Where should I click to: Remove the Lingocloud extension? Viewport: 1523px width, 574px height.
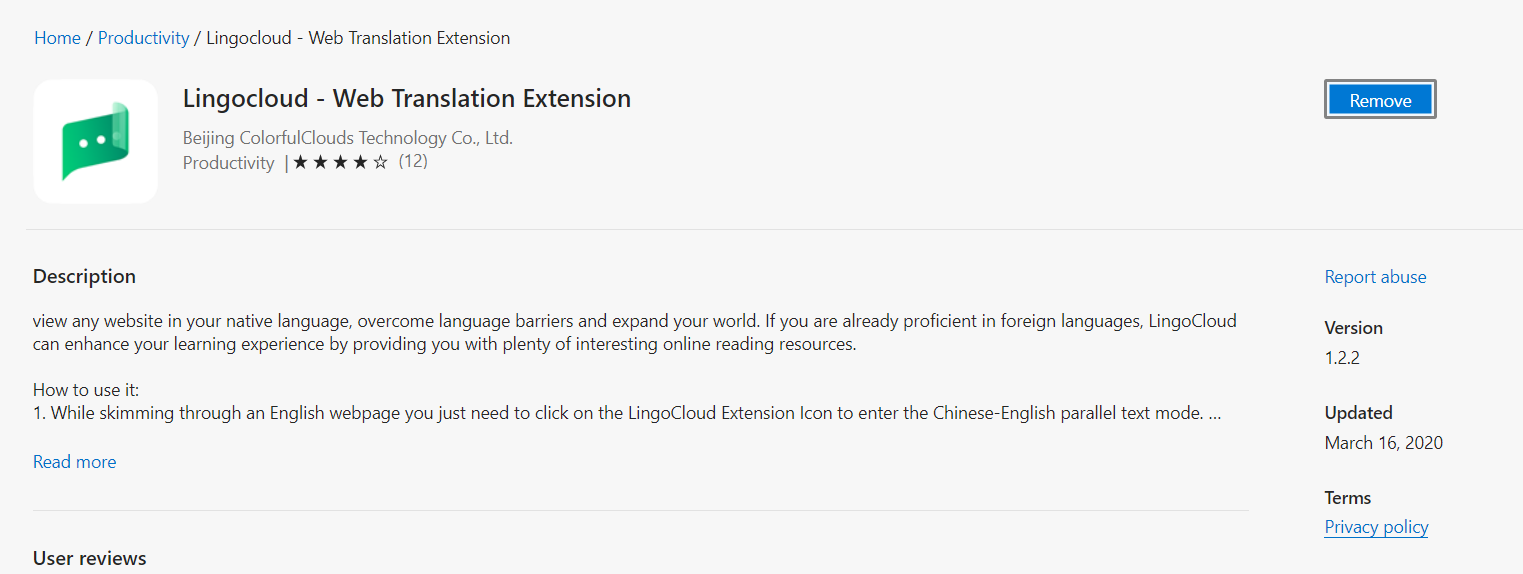tap(1380, 100)
